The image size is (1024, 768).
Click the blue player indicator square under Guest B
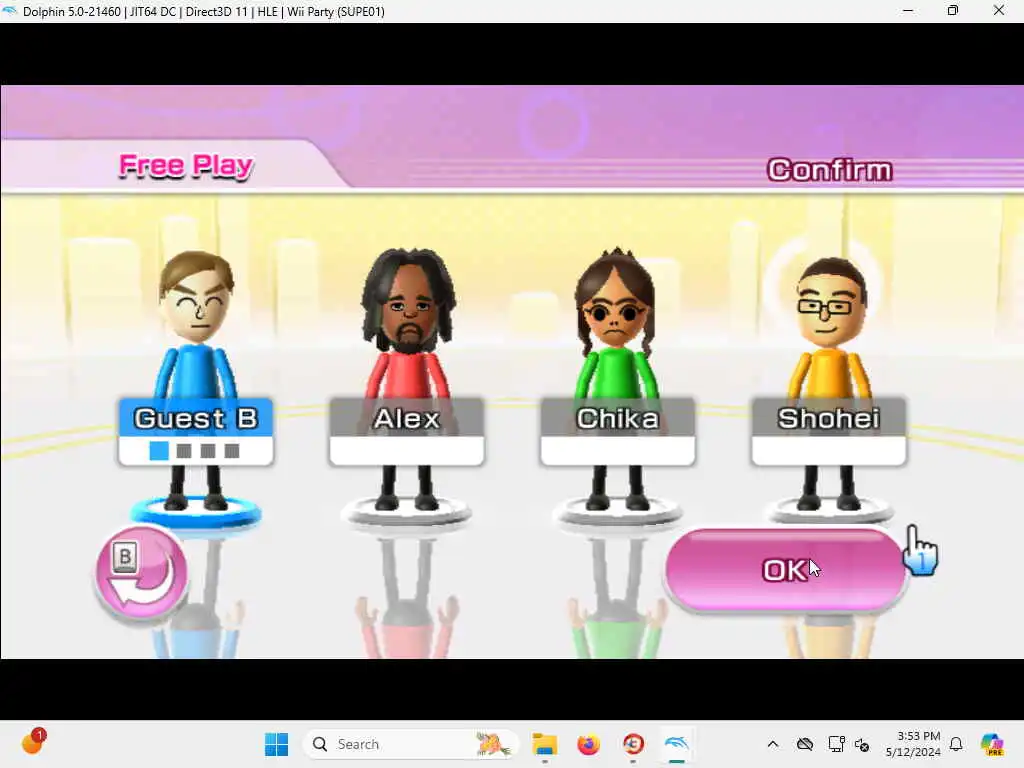(159, 451)
